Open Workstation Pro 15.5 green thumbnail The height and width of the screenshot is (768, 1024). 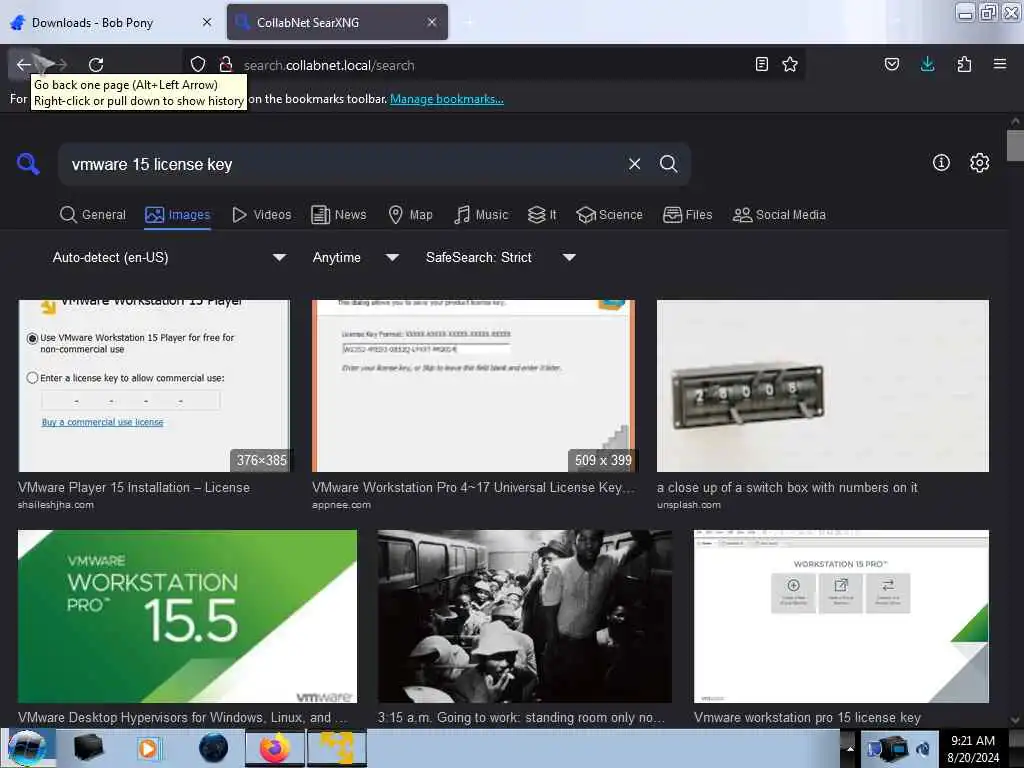point(187,616)
